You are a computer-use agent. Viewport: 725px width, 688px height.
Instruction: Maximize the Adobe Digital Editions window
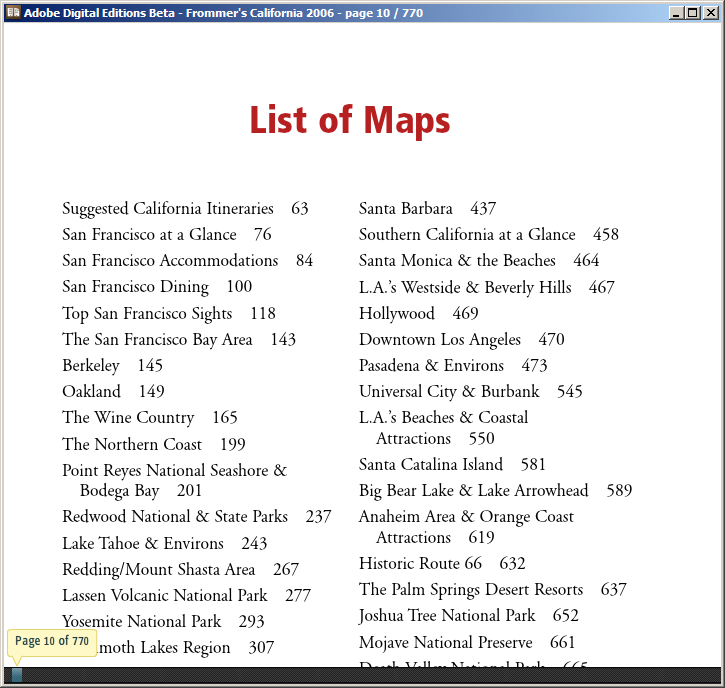[693, 13]
